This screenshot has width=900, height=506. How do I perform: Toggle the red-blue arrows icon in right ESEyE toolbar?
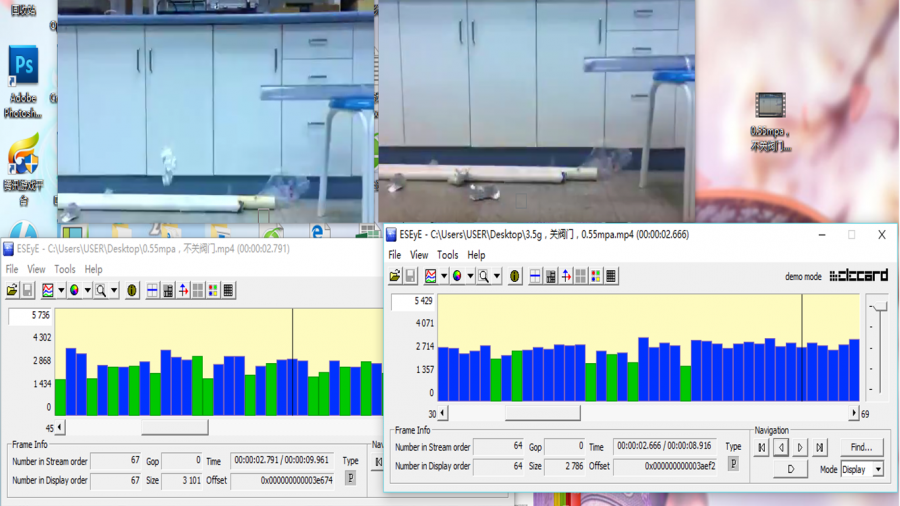(566, 276)
